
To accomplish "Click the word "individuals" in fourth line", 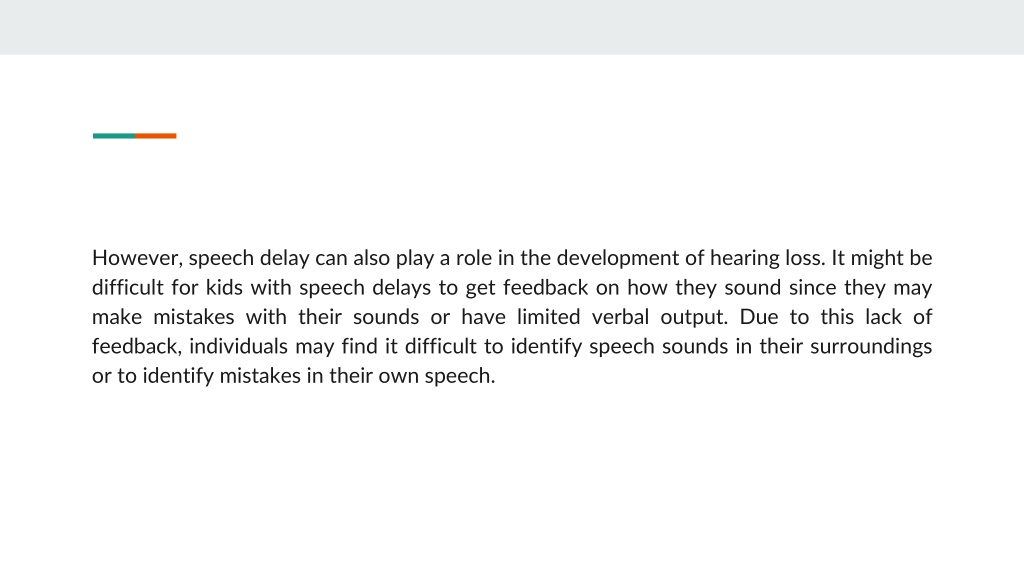I will [x=238, y=346].
